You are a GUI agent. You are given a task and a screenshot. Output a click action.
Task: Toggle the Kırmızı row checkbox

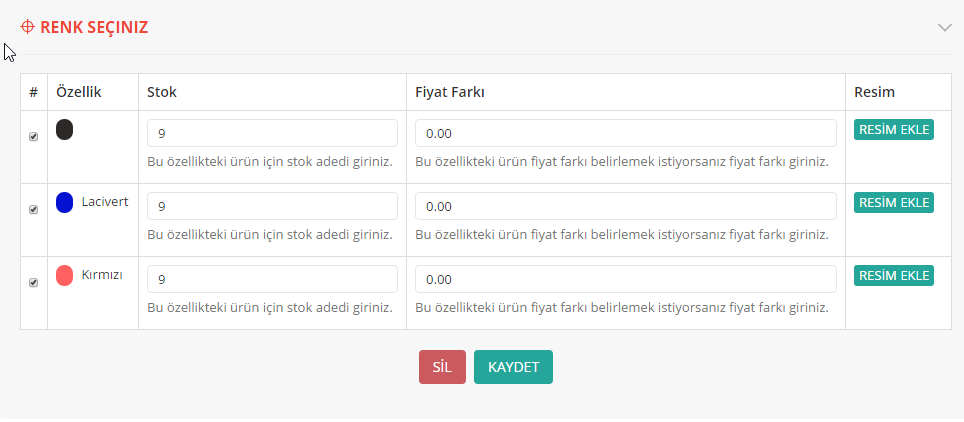[x=34, y=283]
